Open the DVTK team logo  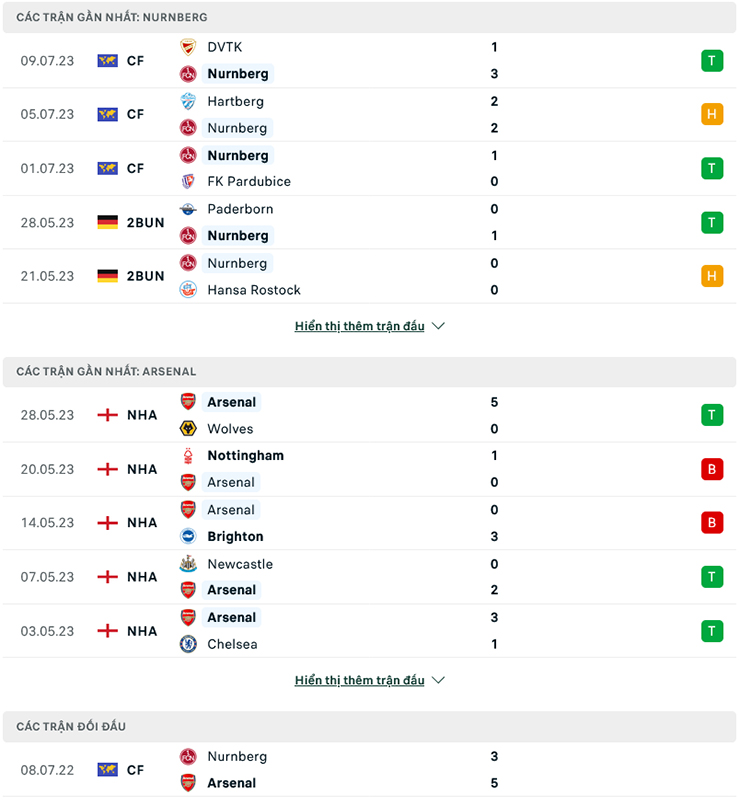tap(188, 46)
